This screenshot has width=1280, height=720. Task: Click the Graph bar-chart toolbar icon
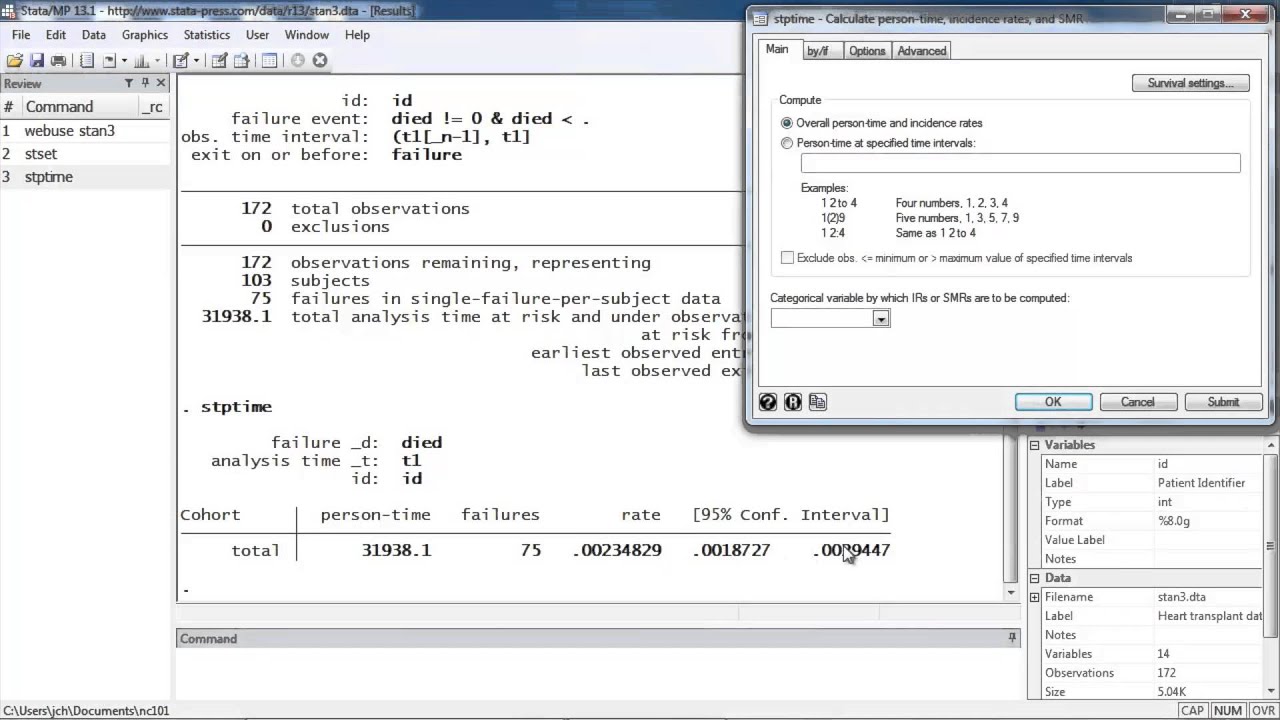(x=141, y=60)
